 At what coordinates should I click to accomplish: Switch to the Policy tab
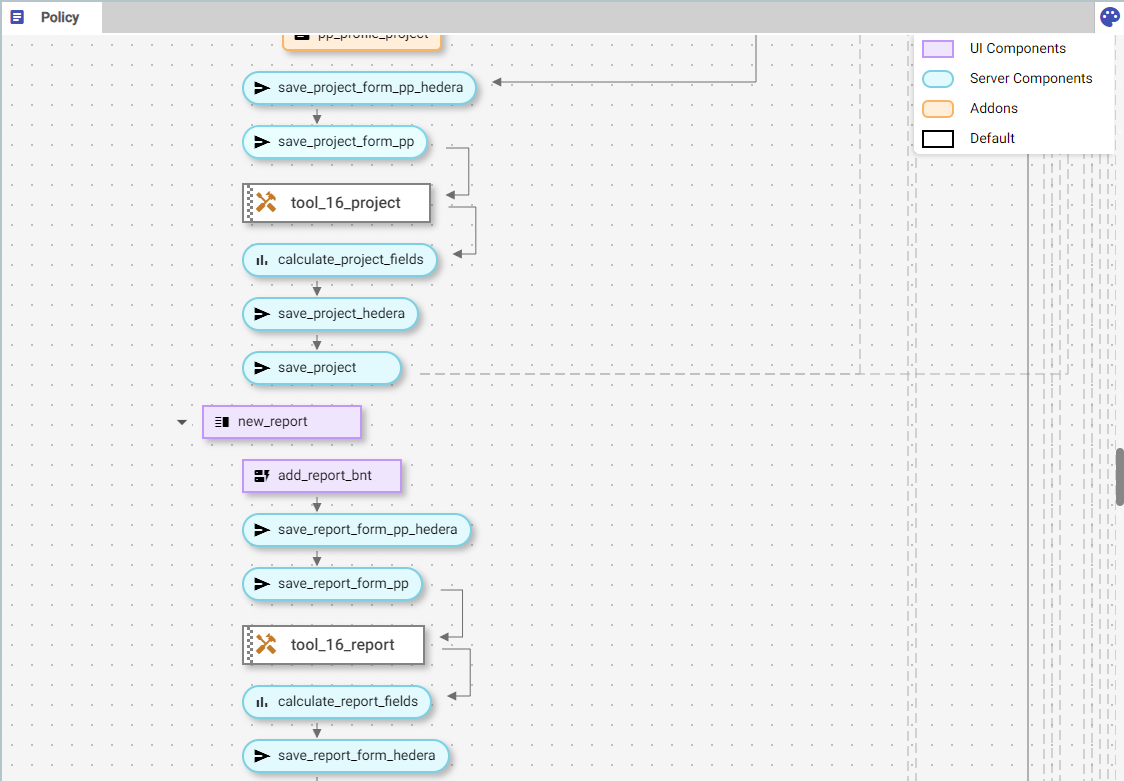click(59, 18)
